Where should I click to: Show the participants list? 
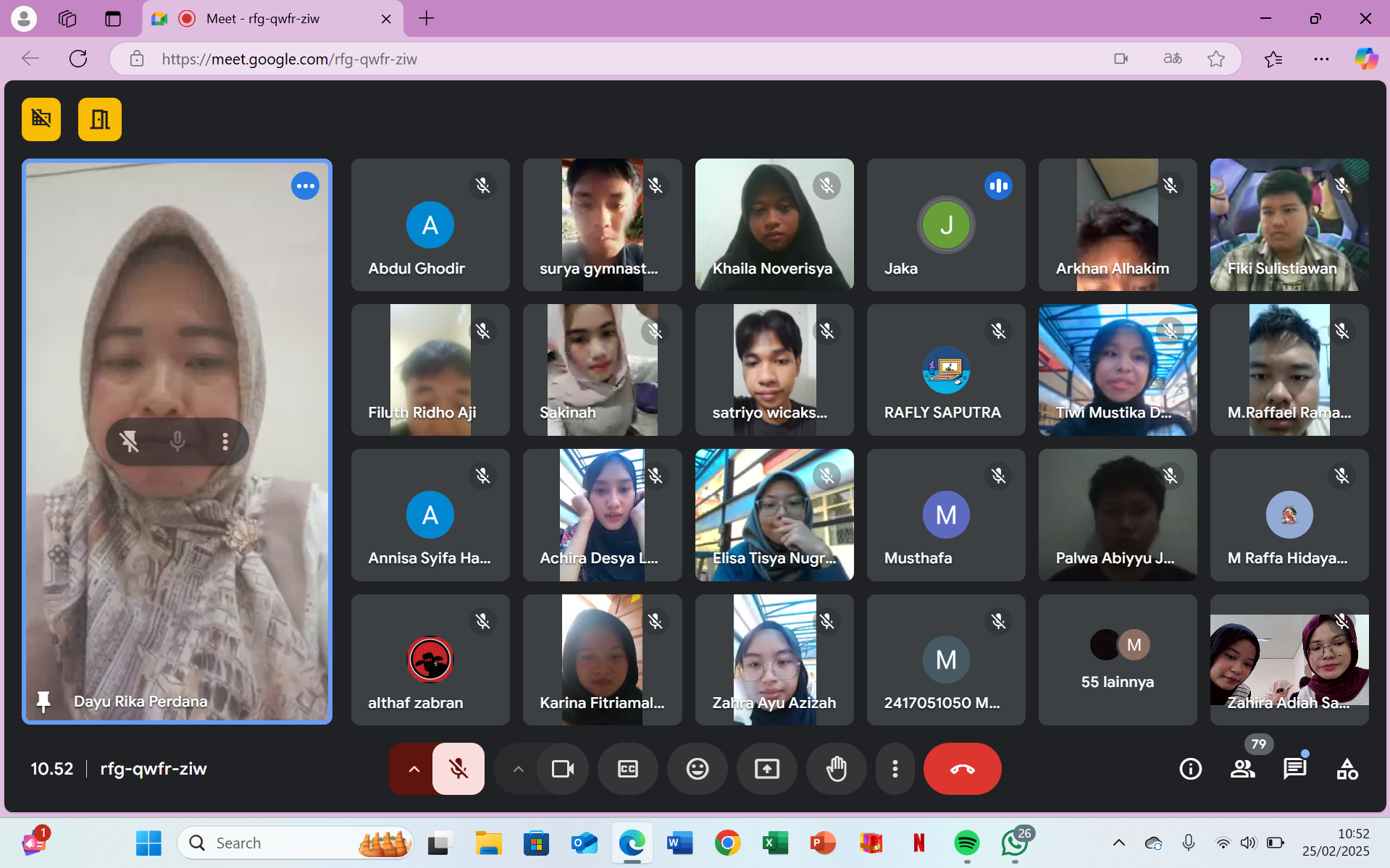coord(1242,769)
